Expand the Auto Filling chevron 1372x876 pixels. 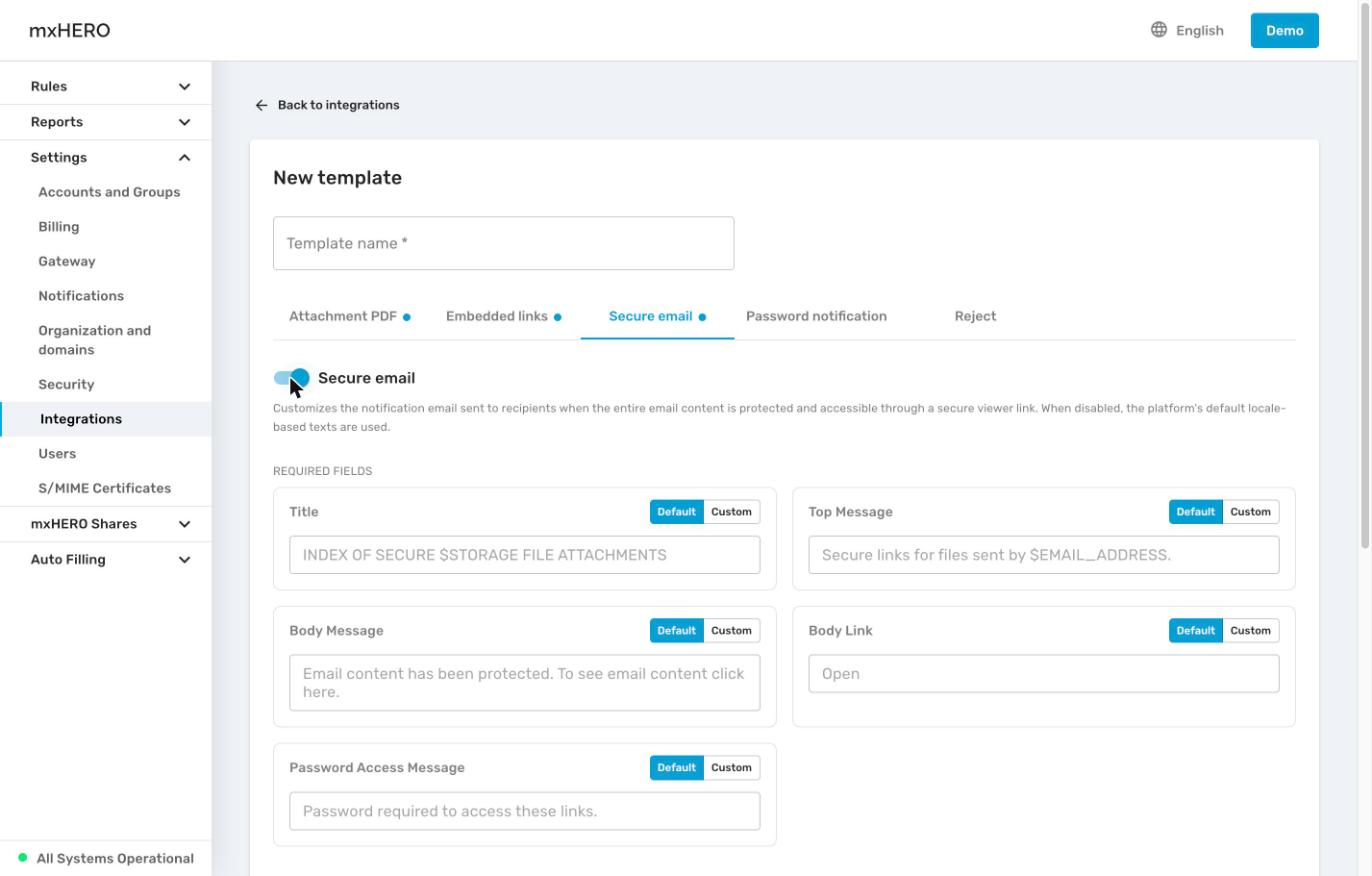(x=184, y=560)
